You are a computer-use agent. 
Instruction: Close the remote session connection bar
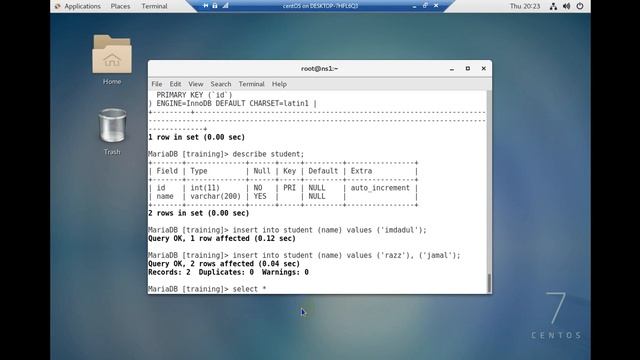[x=436, y=6]
